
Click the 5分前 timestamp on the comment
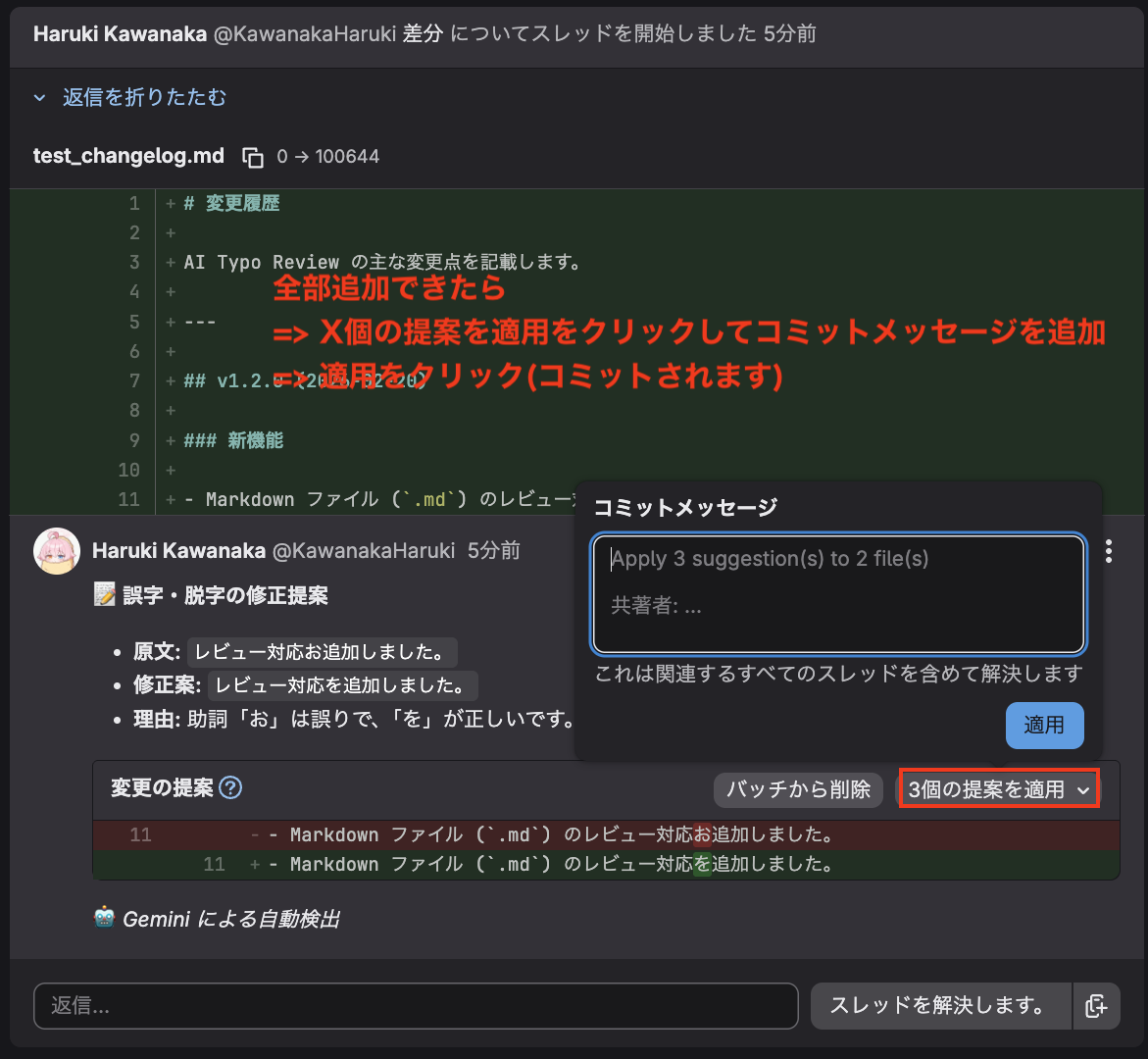click(x=493, y=551)
